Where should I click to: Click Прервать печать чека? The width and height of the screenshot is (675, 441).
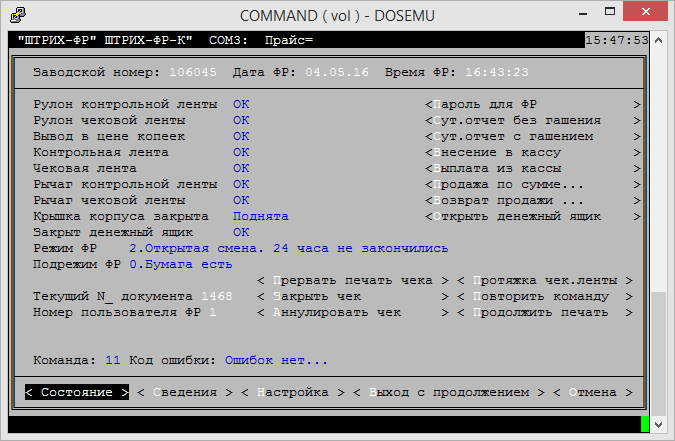coord(353,280)
